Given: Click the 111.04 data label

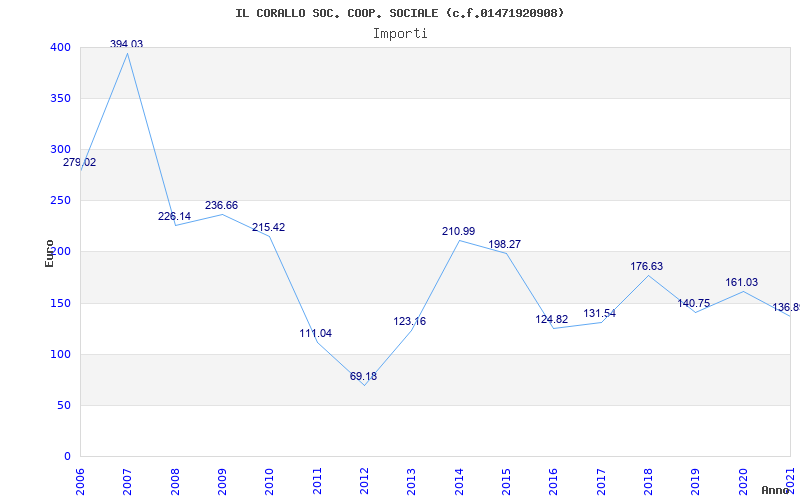Looking at the screenshot, I should pyautogui.click(x=315, y=334).
